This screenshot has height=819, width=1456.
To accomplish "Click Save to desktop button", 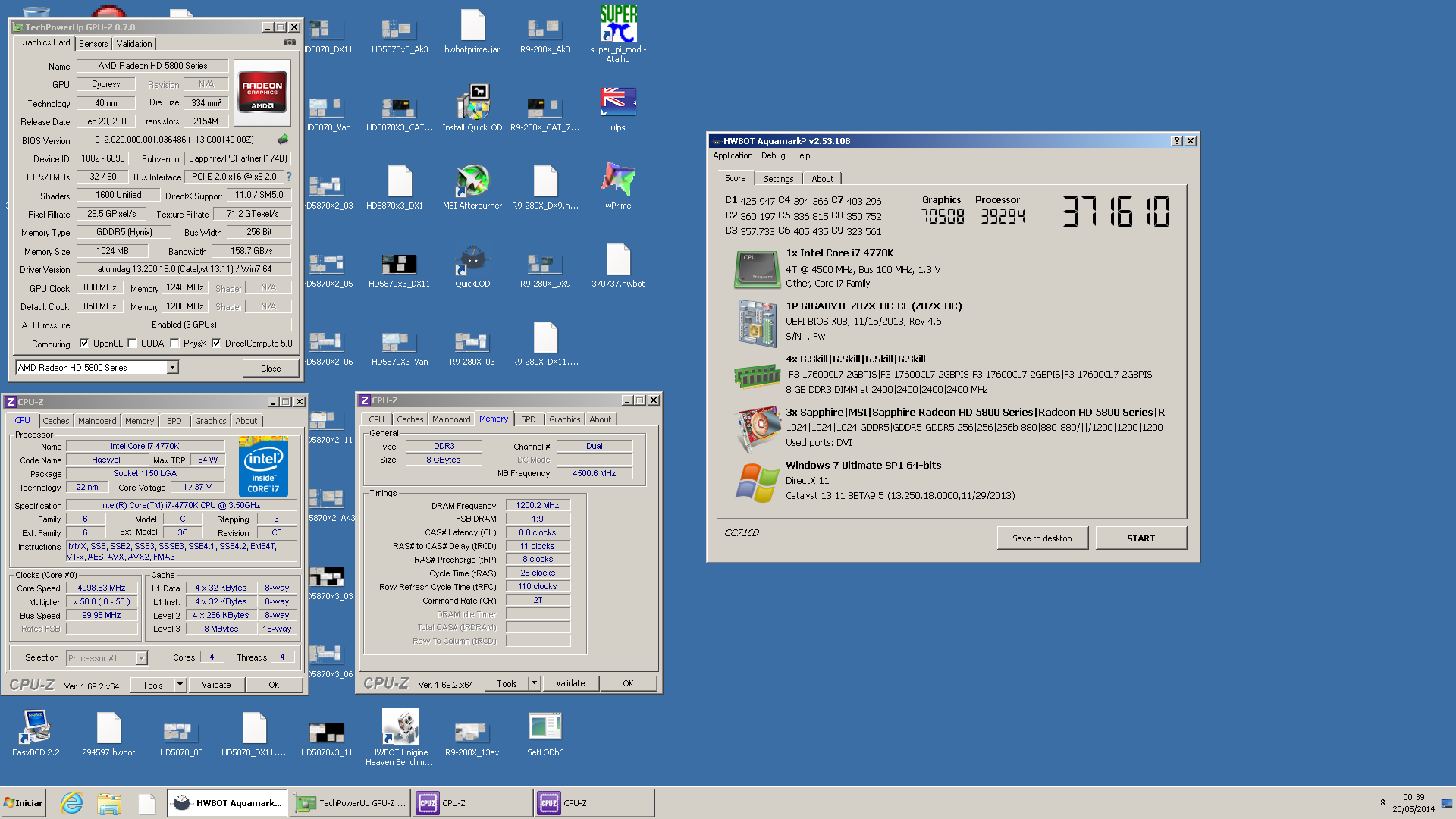I will [1042, 538].
